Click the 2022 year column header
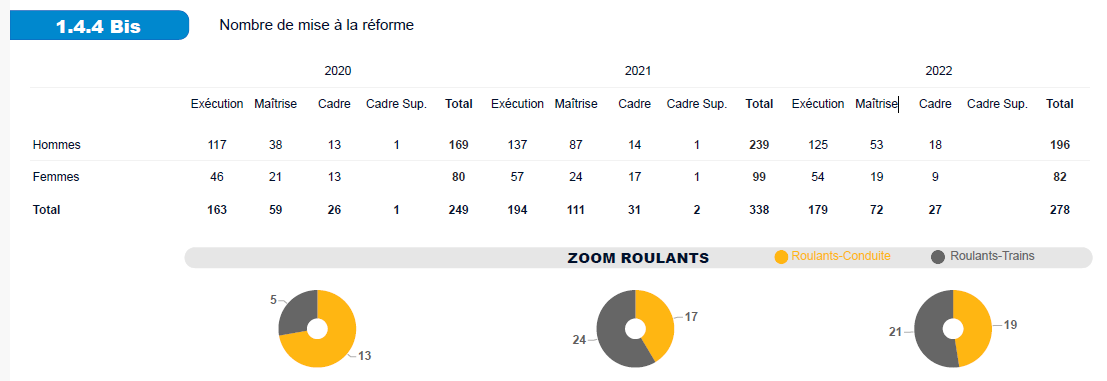The image size is (1107, 381). click(x=939, y=71)
